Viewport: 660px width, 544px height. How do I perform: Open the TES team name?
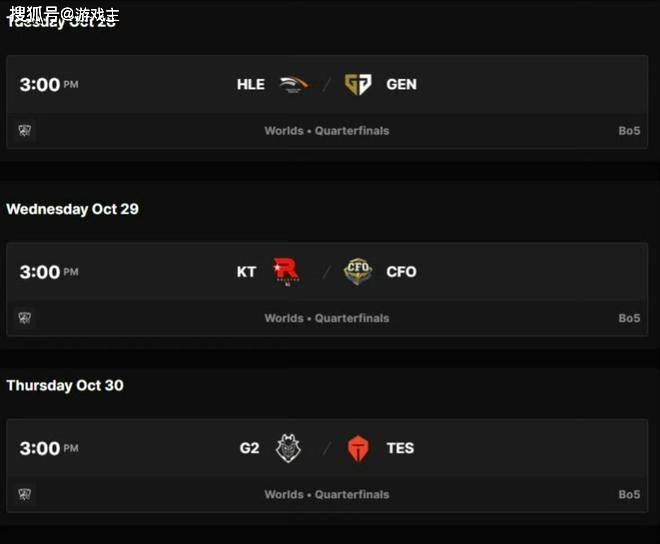point(400,448)
